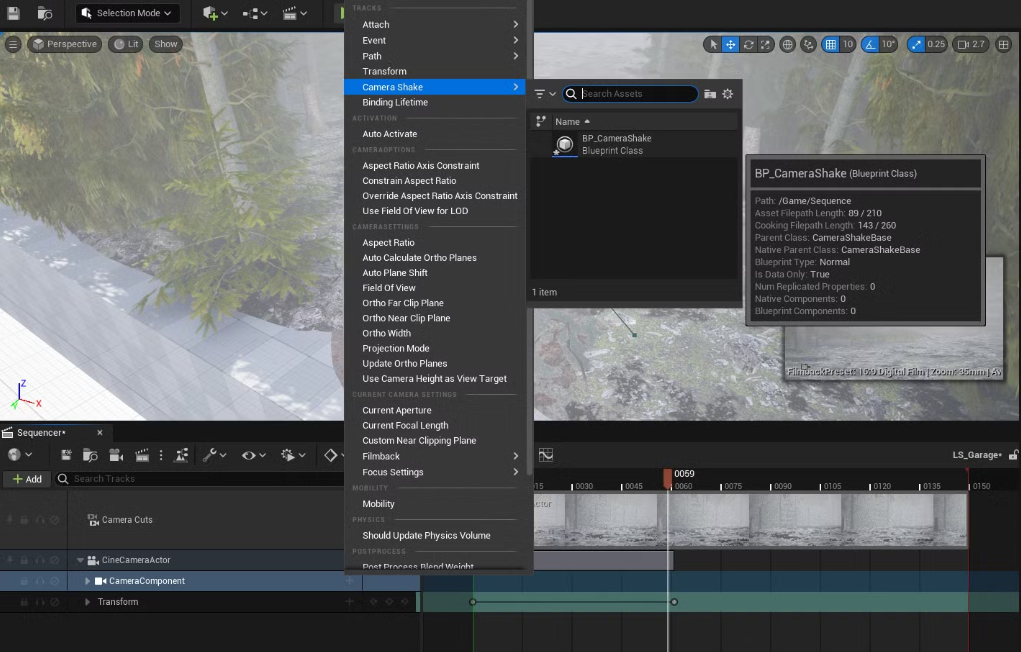The width and height of the screenshot is (1021, 652).
Task: Open the curve editor icon above timeline
Action: 546,455
